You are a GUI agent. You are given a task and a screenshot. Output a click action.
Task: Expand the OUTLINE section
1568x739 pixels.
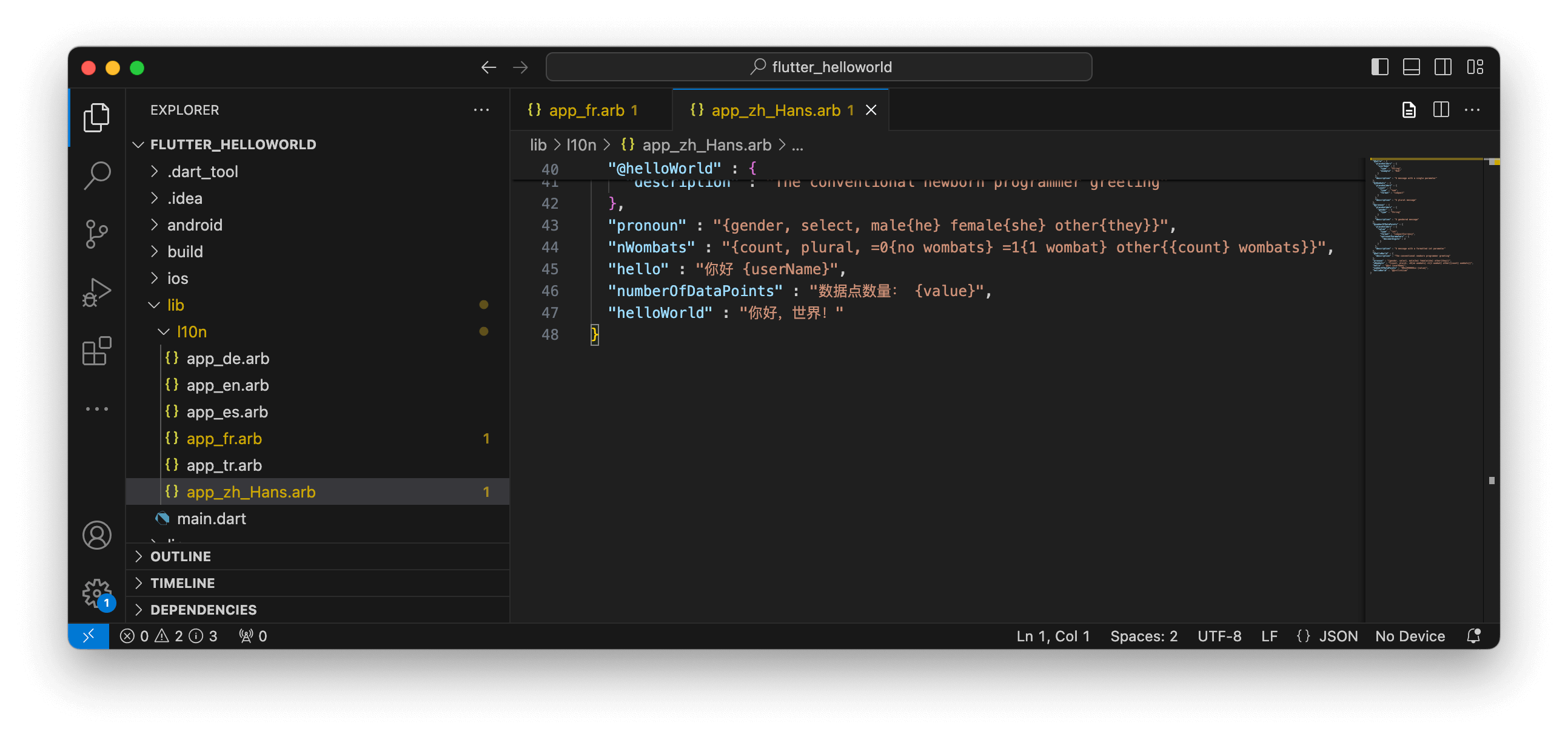[318, 556]
